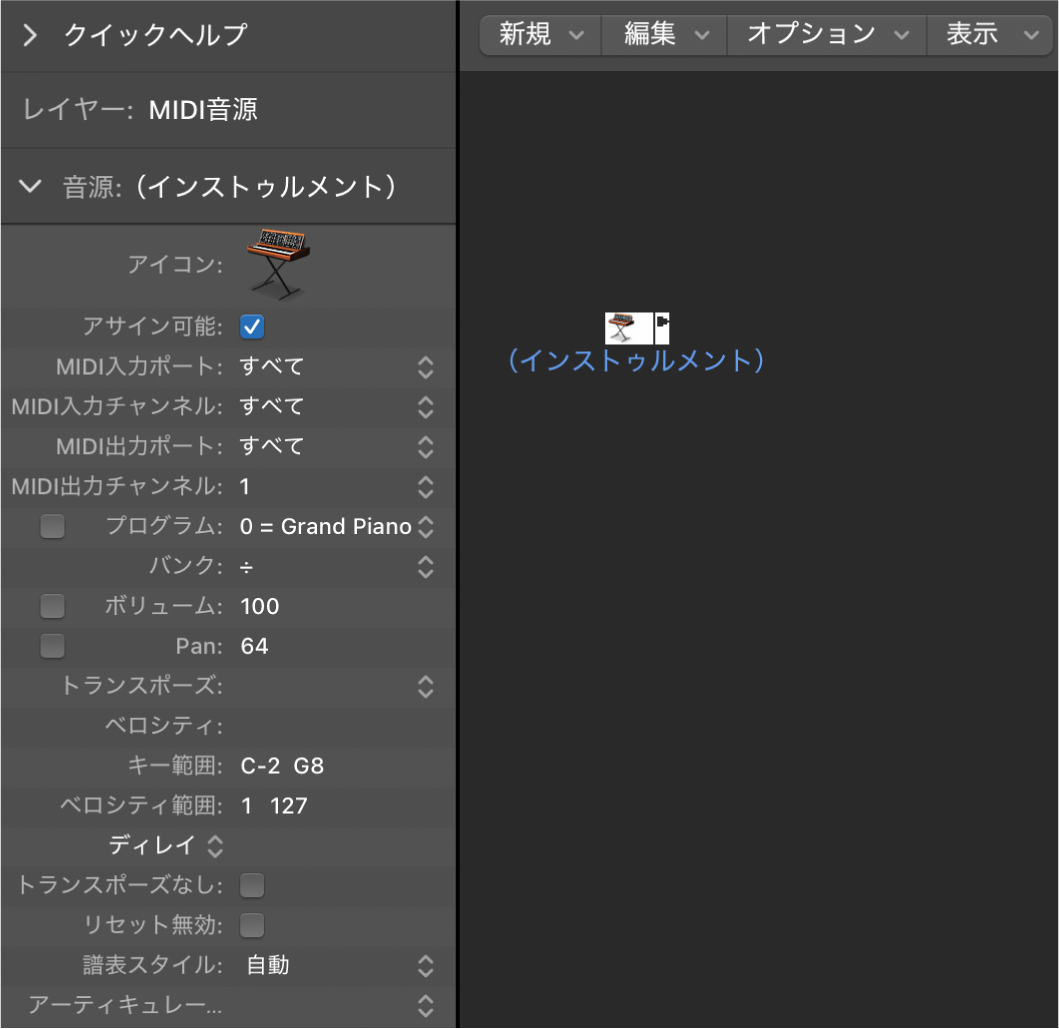The width and height of the screenshot is (1059, 1029).
Task: Open the Grand Piano program dropdown
Action: pyautogui.click(x=425, y=526)
